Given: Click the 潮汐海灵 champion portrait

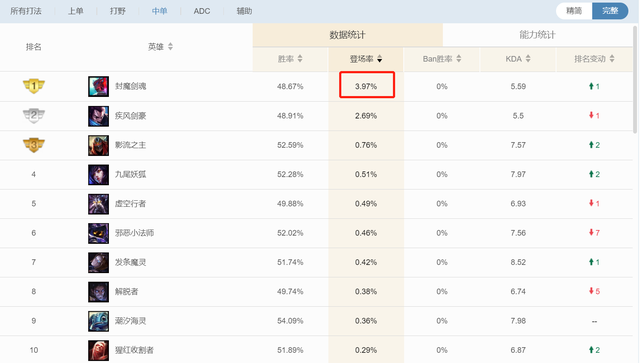Looking at the screenshot, I should coord(98,321).
